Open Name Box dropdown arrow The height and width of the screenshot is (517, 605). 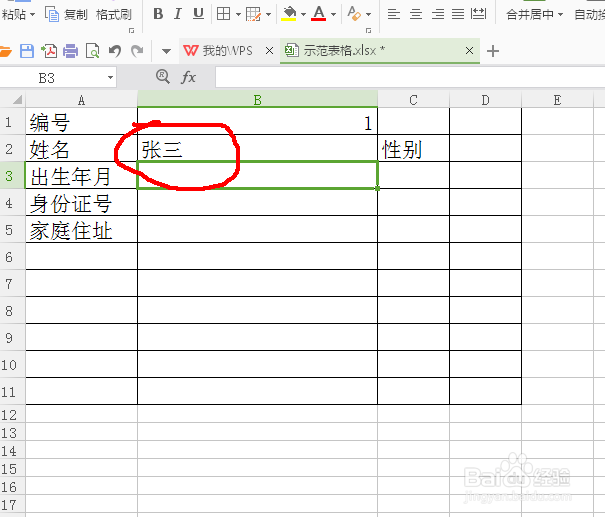(110, 78)
